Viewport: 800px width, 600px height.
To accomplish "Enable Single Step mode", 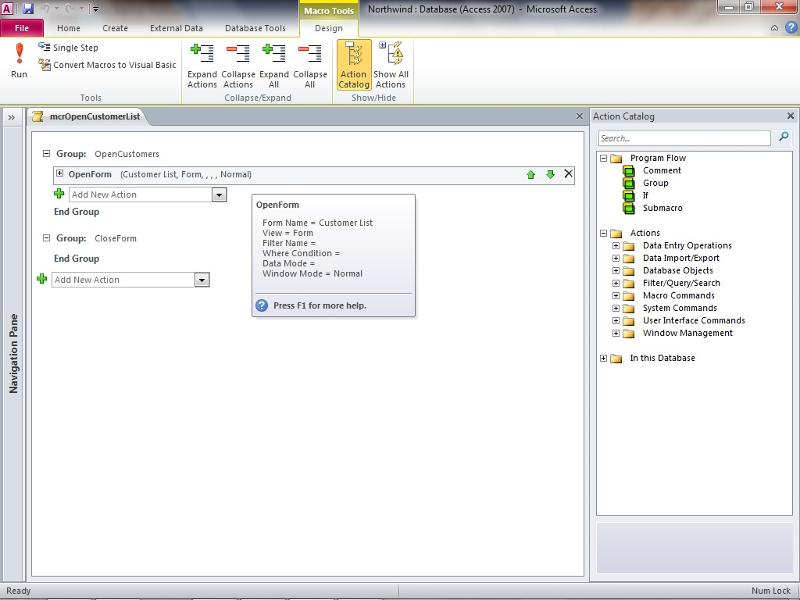I will [x=68, y=47].
